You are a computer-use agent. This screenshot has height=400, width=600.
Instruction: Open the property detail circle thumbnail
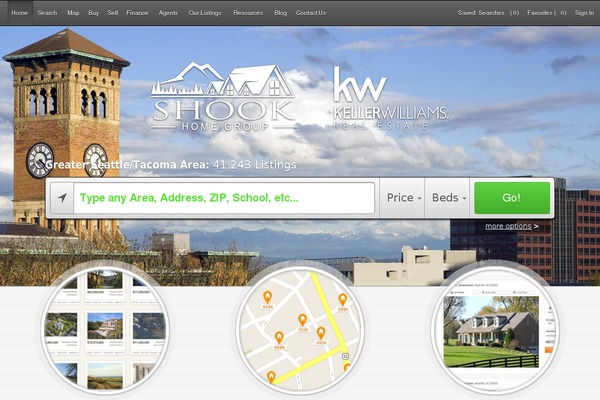pos(495,330)
